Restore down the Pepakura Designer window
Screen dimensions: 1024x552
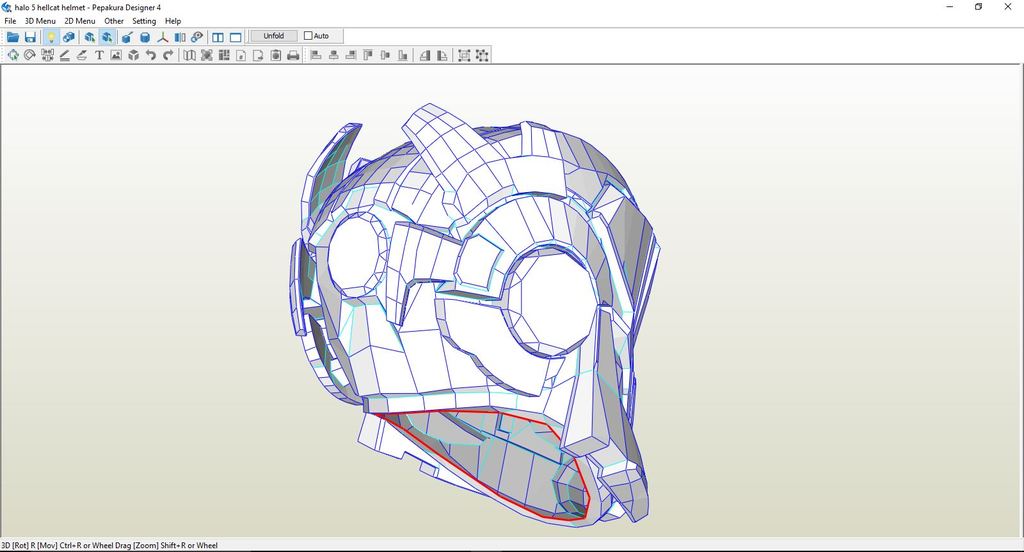(978, 7)
